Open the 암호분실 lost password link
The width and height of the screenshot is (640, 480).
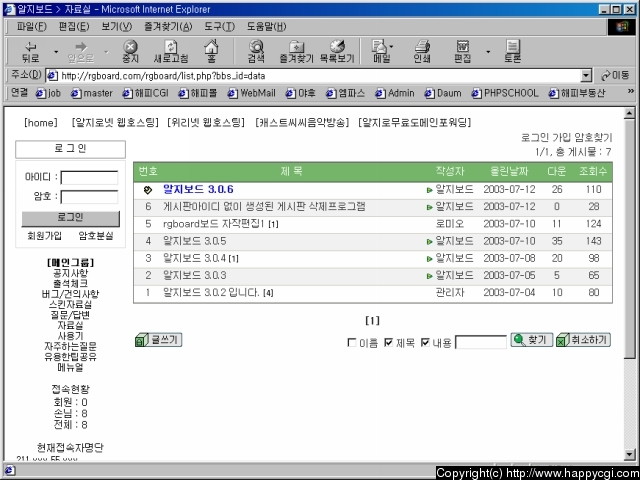coord(96,236)
